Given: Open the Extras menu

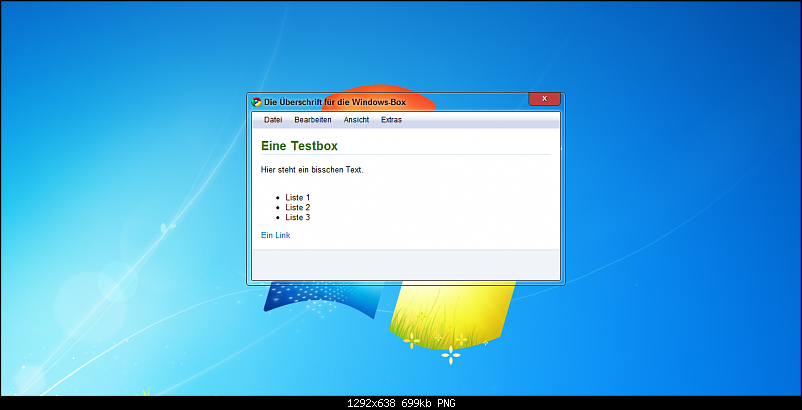Looking at the screenshot, I should (391, 120).
